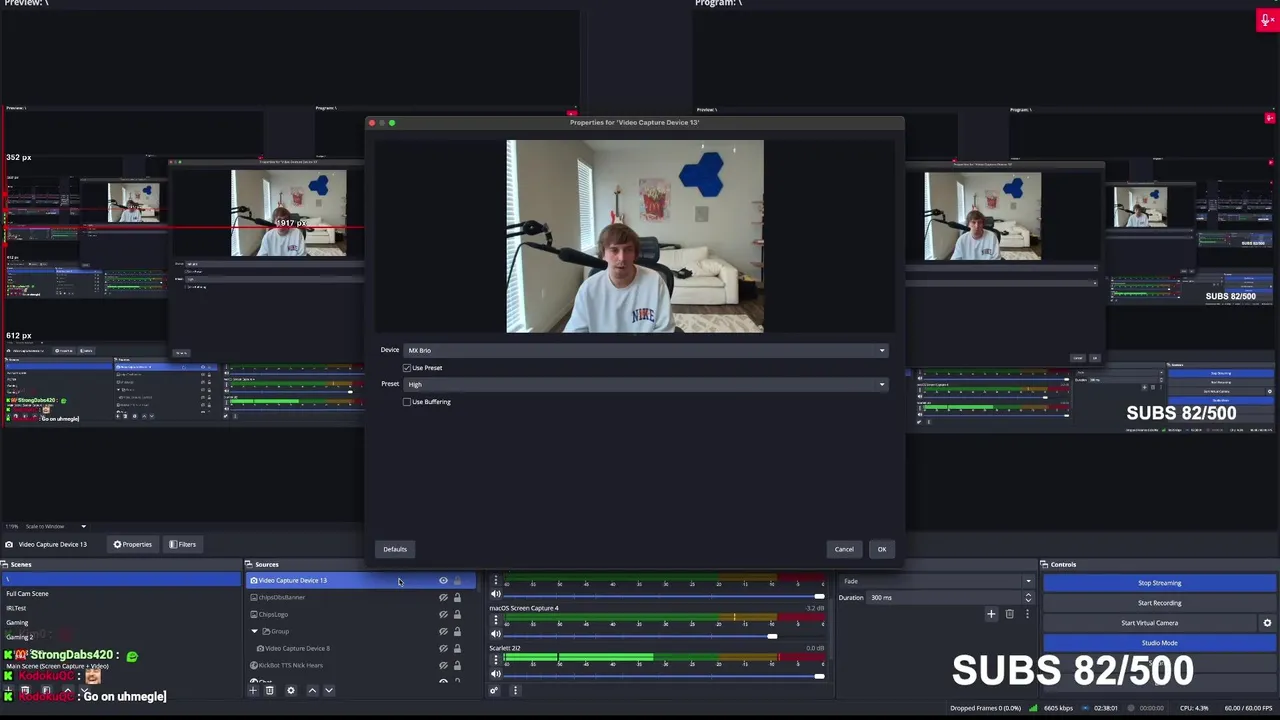Select the Gaming scene
The image size is (1280, 720).
[x=120, y=622]
